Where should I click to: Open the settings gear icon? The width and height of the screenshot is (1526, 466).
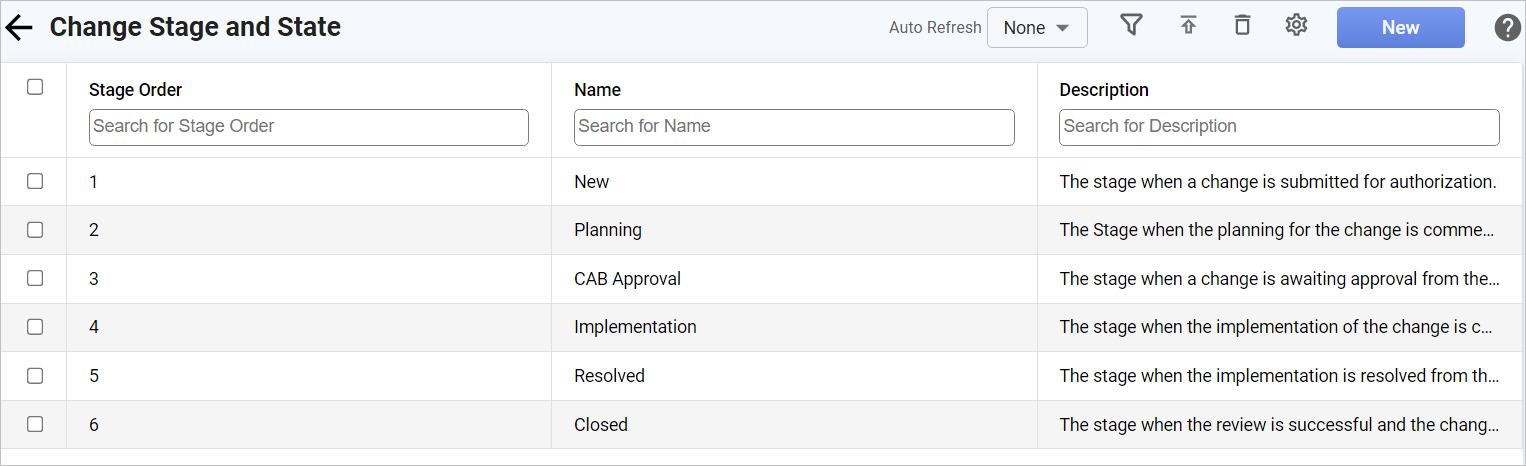coord(1296,26)
